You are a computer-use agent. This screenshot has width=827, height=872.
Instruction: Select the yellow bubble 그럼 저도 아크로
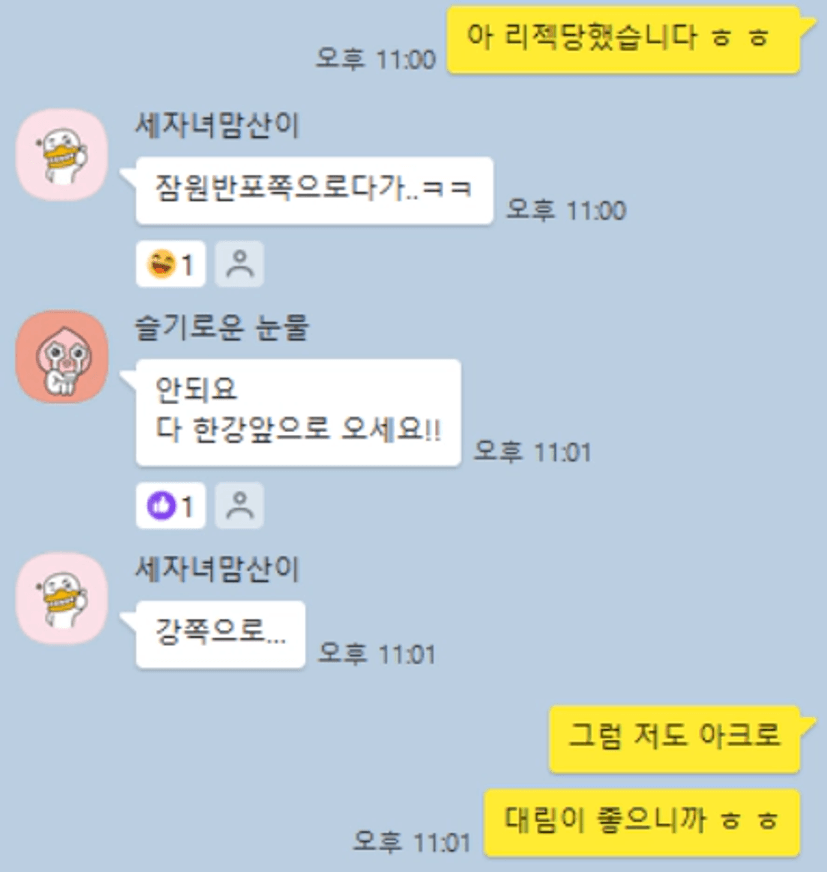click(x=675, y=739)
